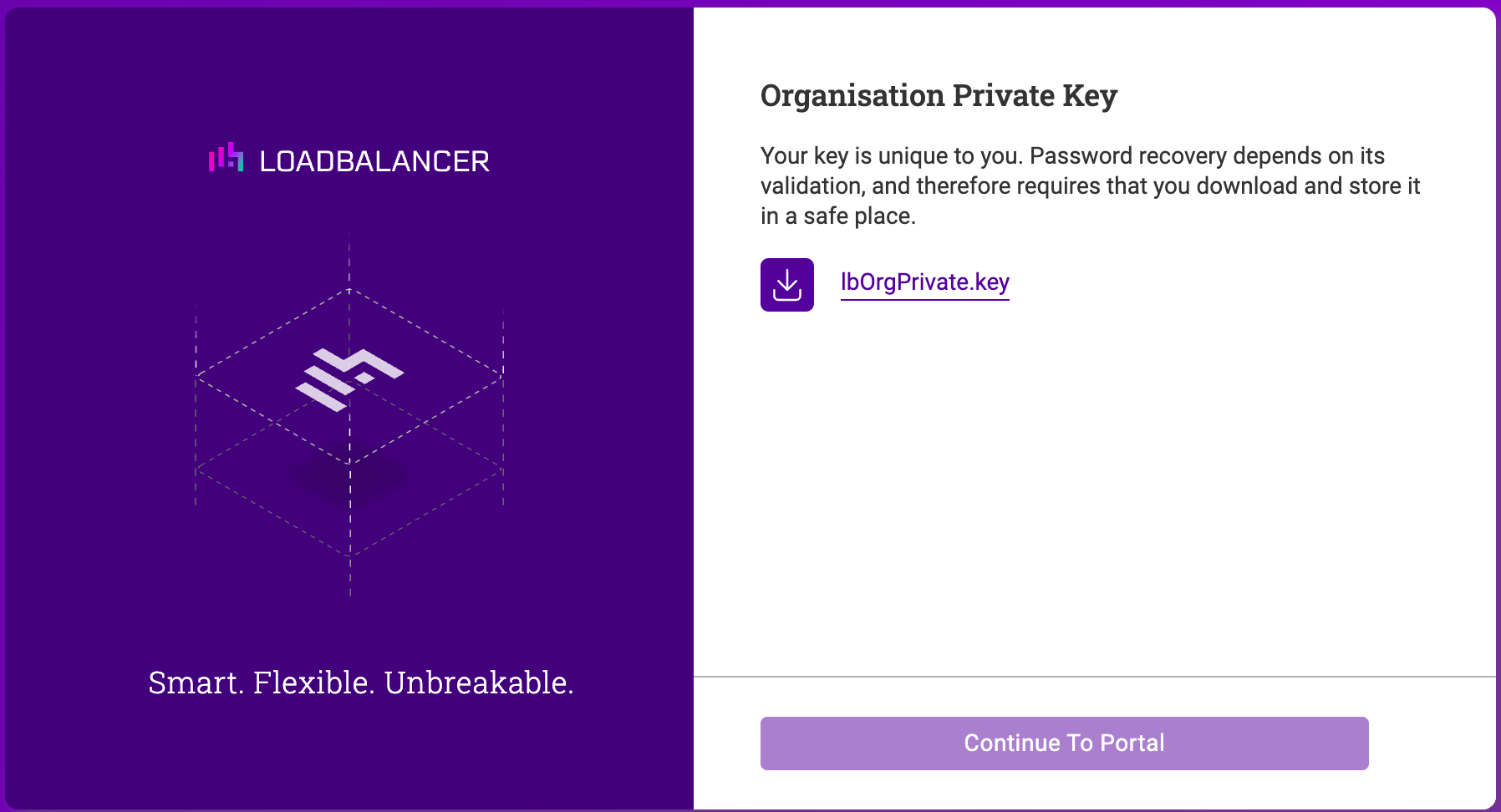The height and width of the screenshot is (812, 1501).
Task: Click the key description paragraph text
Action: pos(1090,185)
